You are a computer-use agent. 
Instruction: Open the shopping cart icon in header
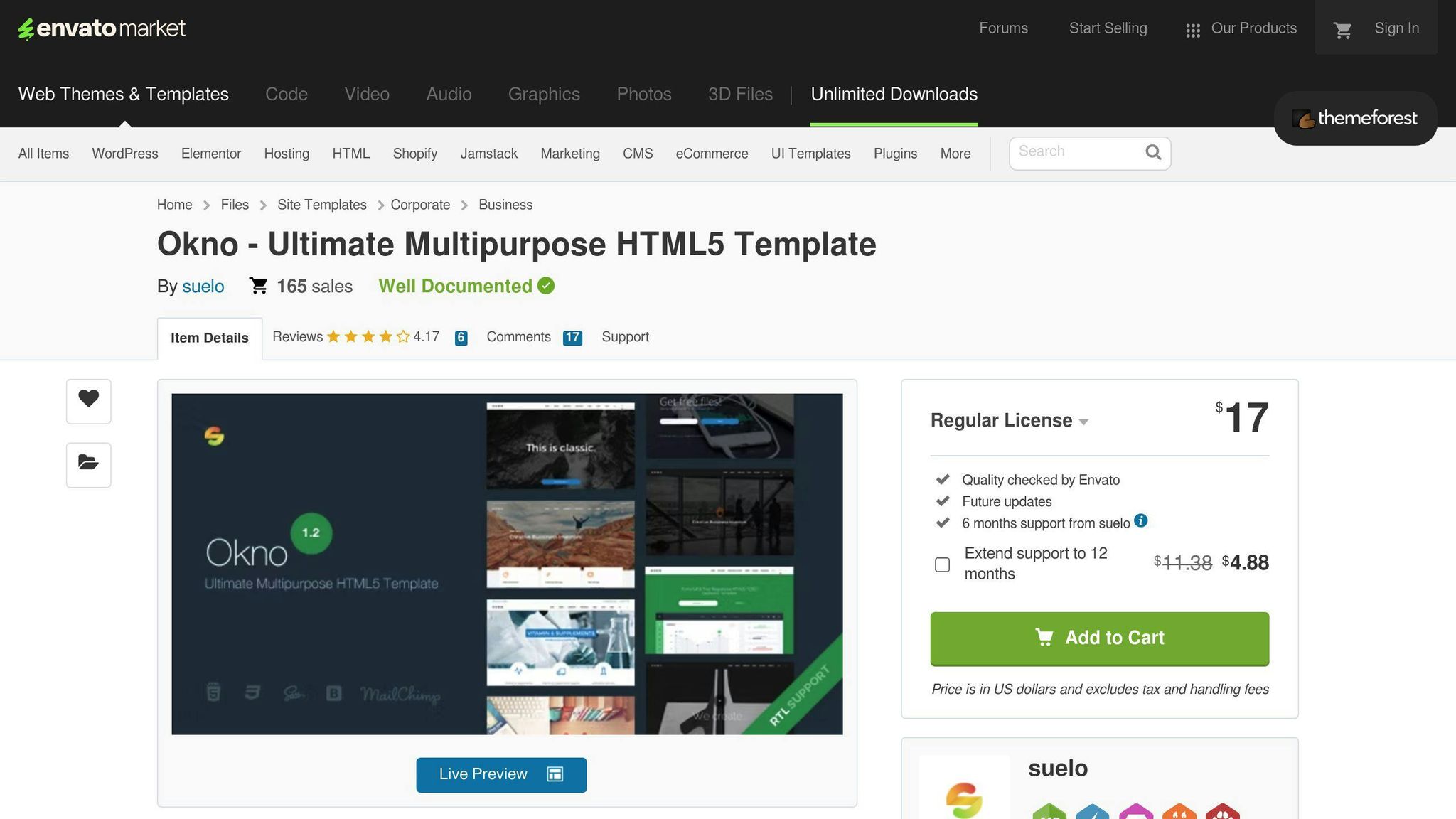click(1342, 30)
